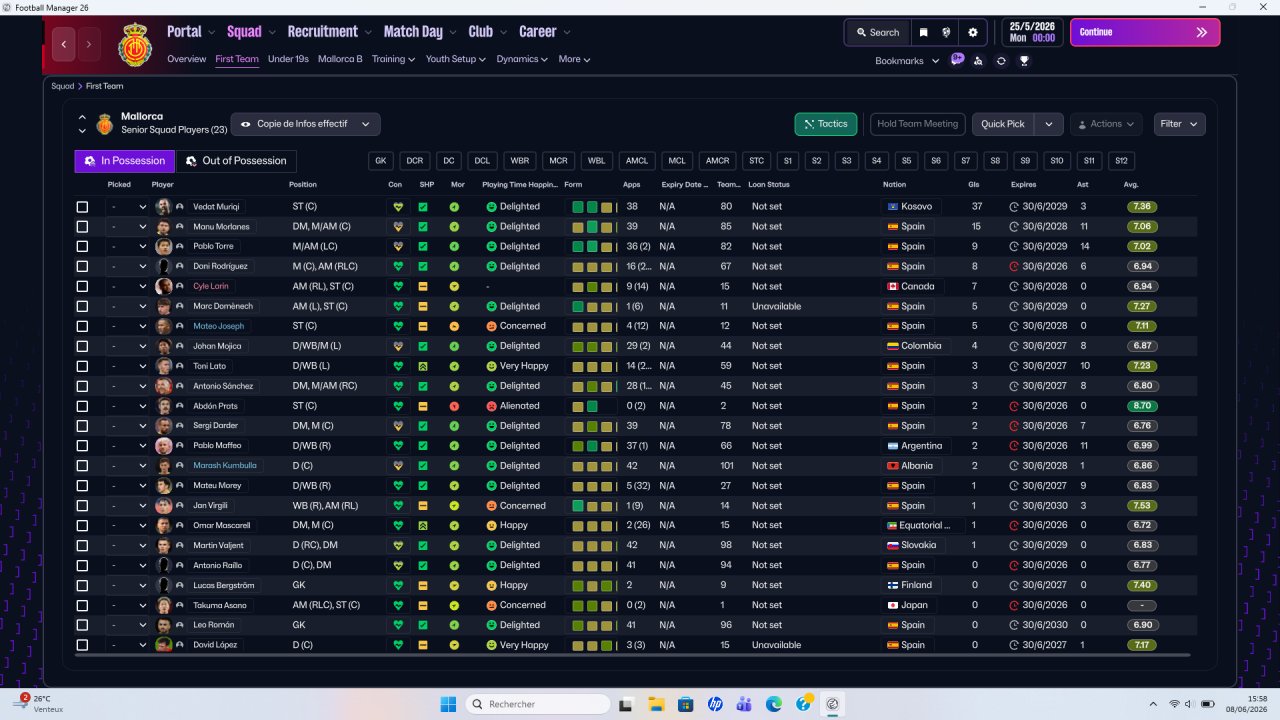The image size is (1280, 720).
Task: Click the Quick Pick button
Action: pos(1003,124)
